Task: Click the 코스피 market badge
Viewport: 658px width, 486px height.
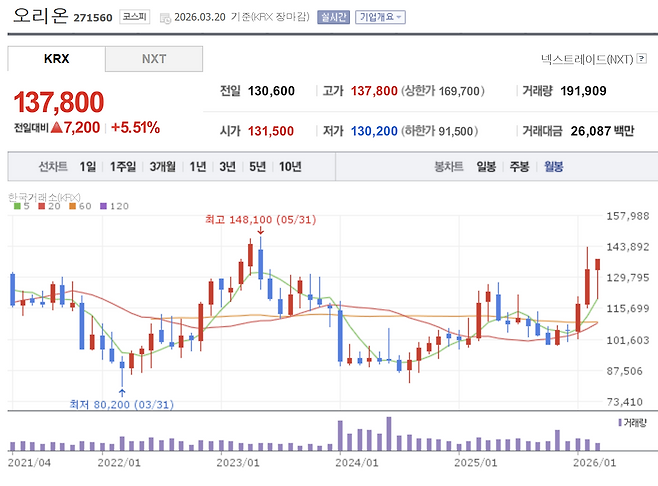Action: [133, 17]
